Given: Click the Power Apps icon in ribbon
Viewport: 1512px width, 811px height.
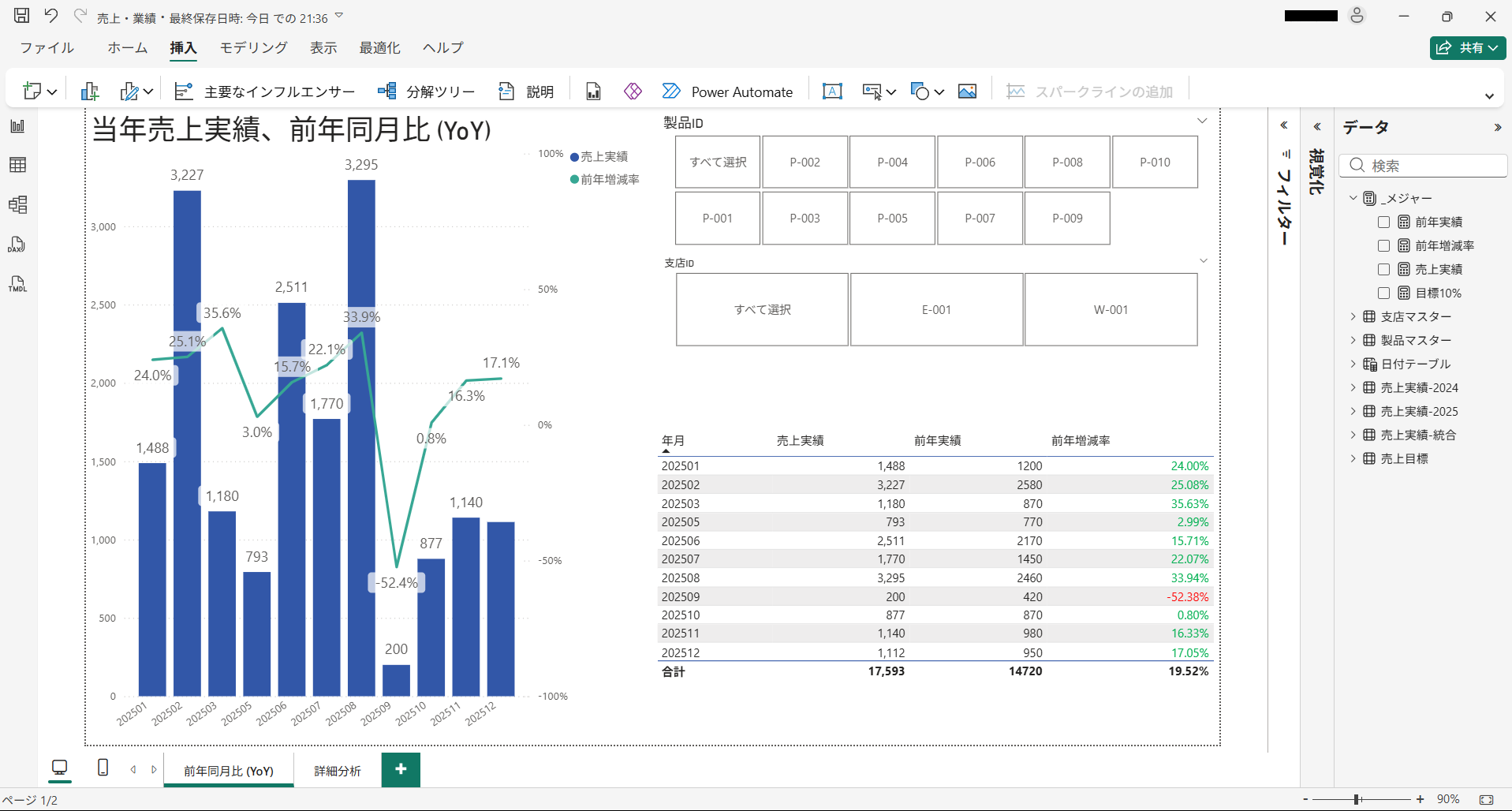Looking at the screenshot, I should (633, 92).
